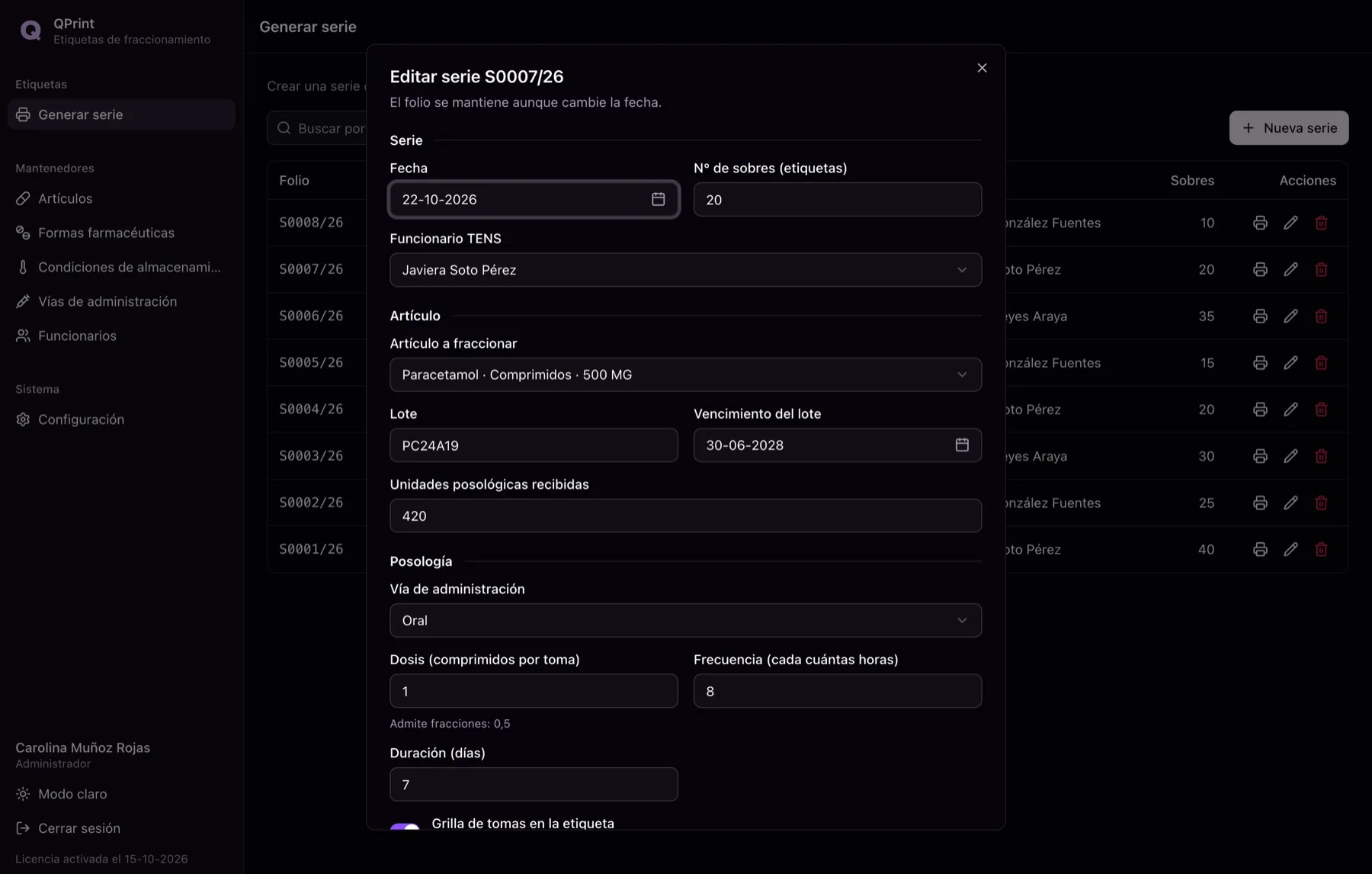Click the Lote input field

pos(534,445)
